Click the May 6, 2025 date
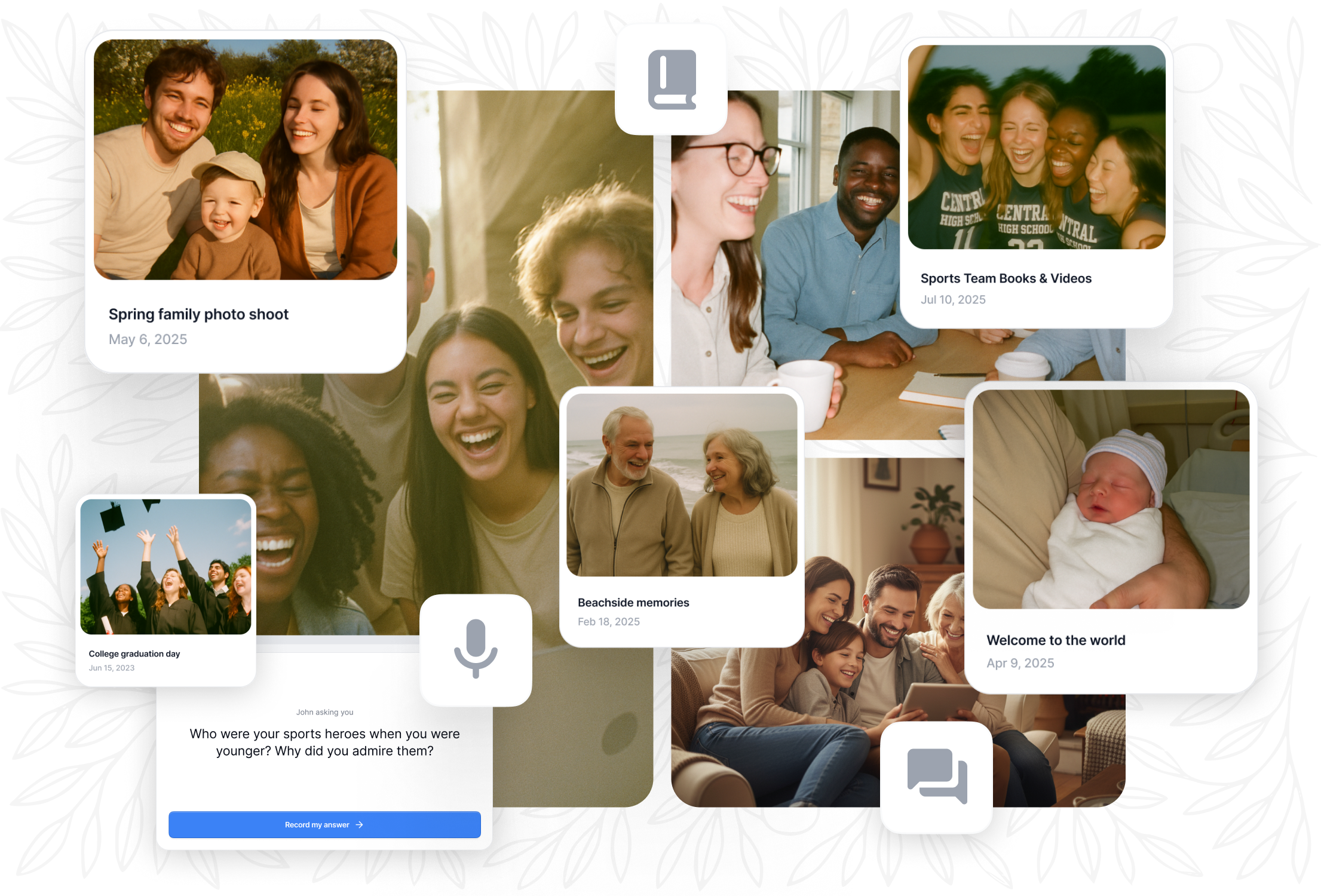The image size is (1321, 896). click(148, 339)
